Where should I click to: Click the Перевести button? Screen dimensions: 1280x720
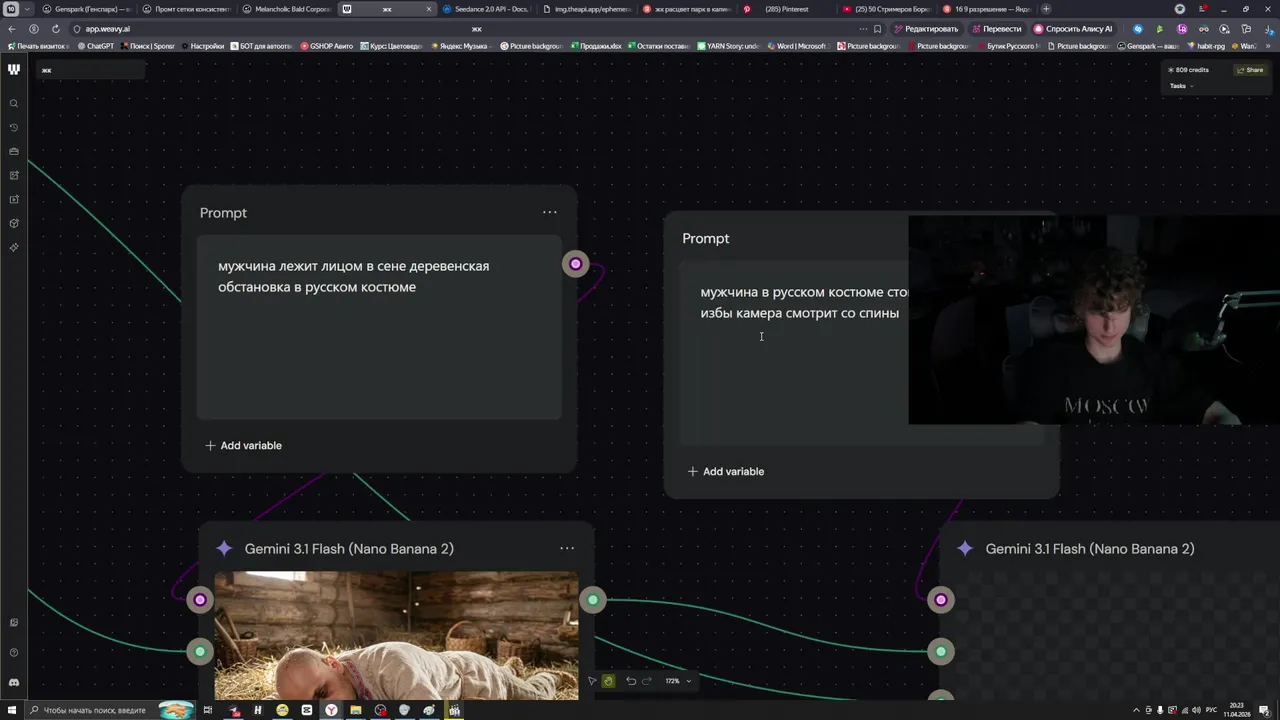(x=996, y=29)
